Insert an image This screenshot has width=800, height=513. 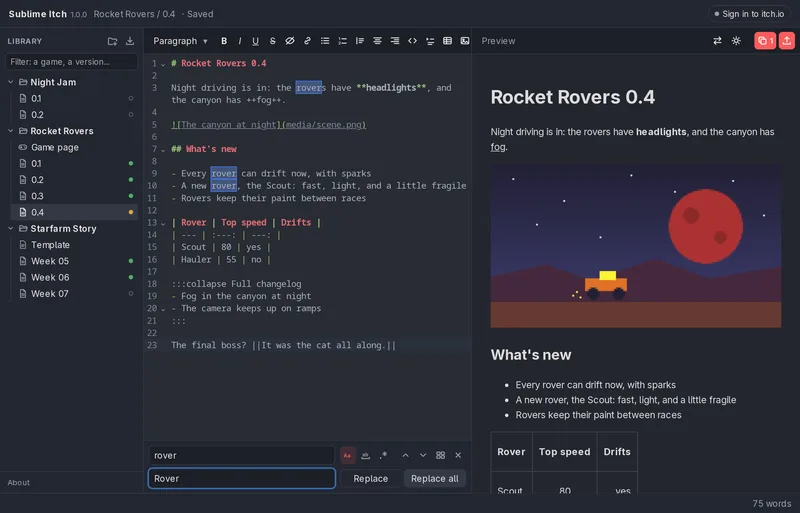(x=465, y=41)
